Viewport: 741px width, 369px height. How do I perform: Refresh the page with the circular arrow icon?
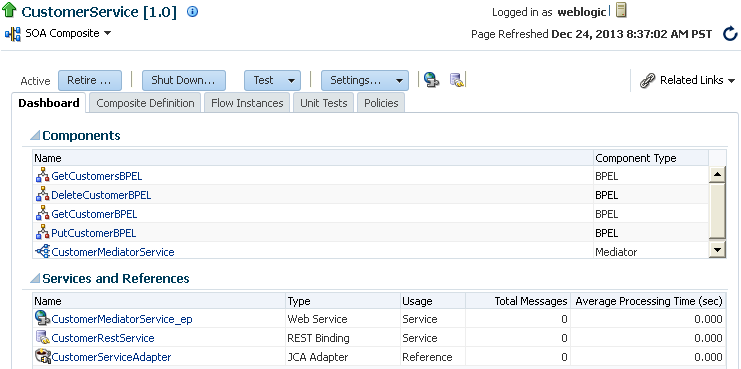730,34
